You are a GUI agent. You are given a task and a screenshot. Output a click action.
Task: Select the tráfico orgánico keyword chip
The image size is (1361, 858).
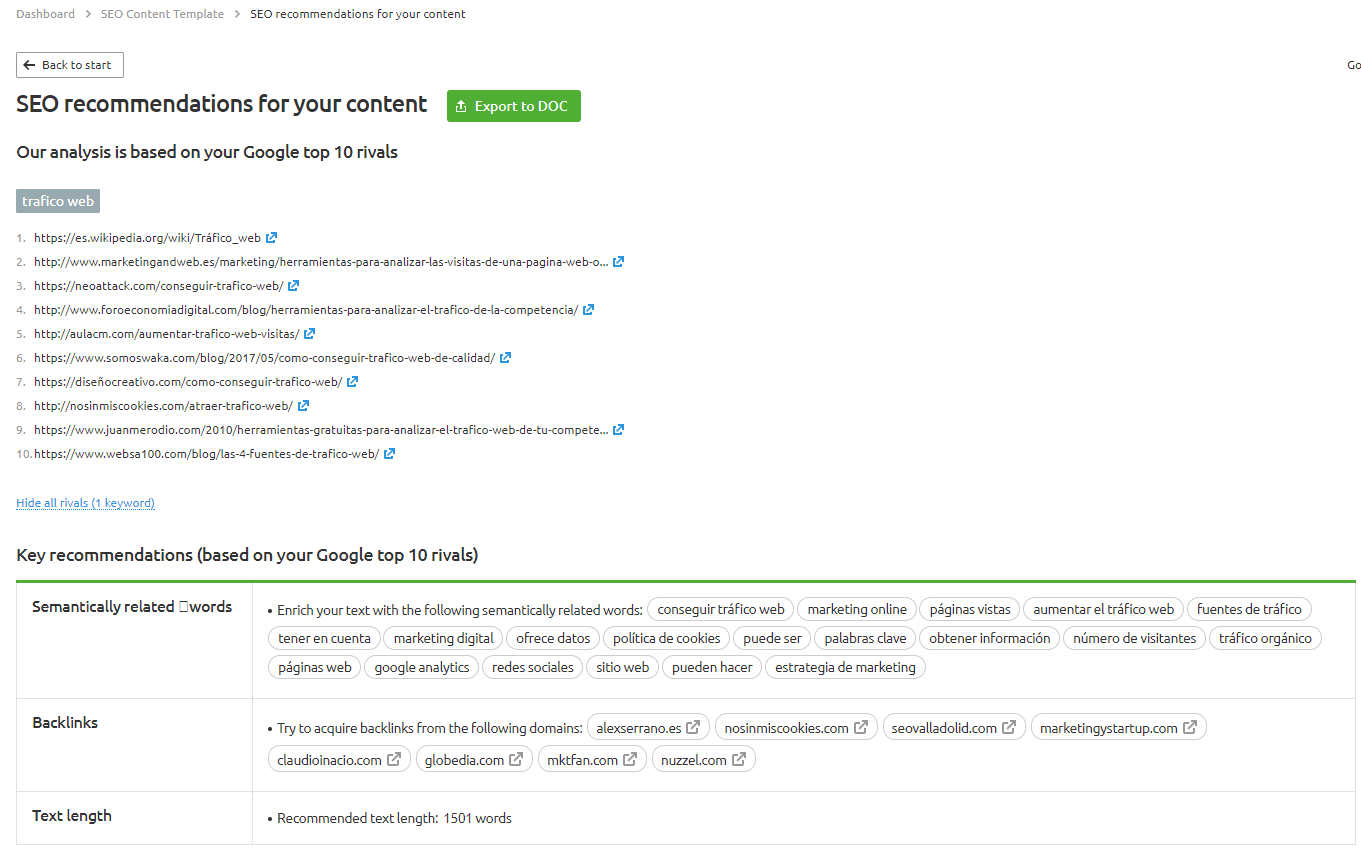point(1265,638)
